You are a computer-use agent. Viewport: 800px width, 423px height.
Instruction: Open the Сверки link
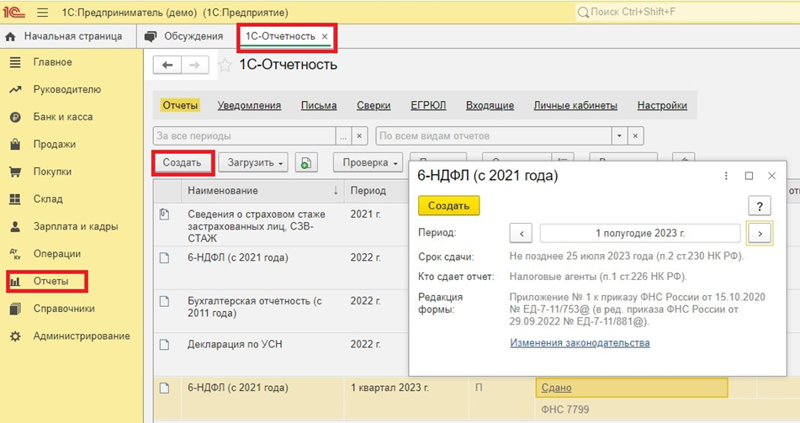pos(373,106)
